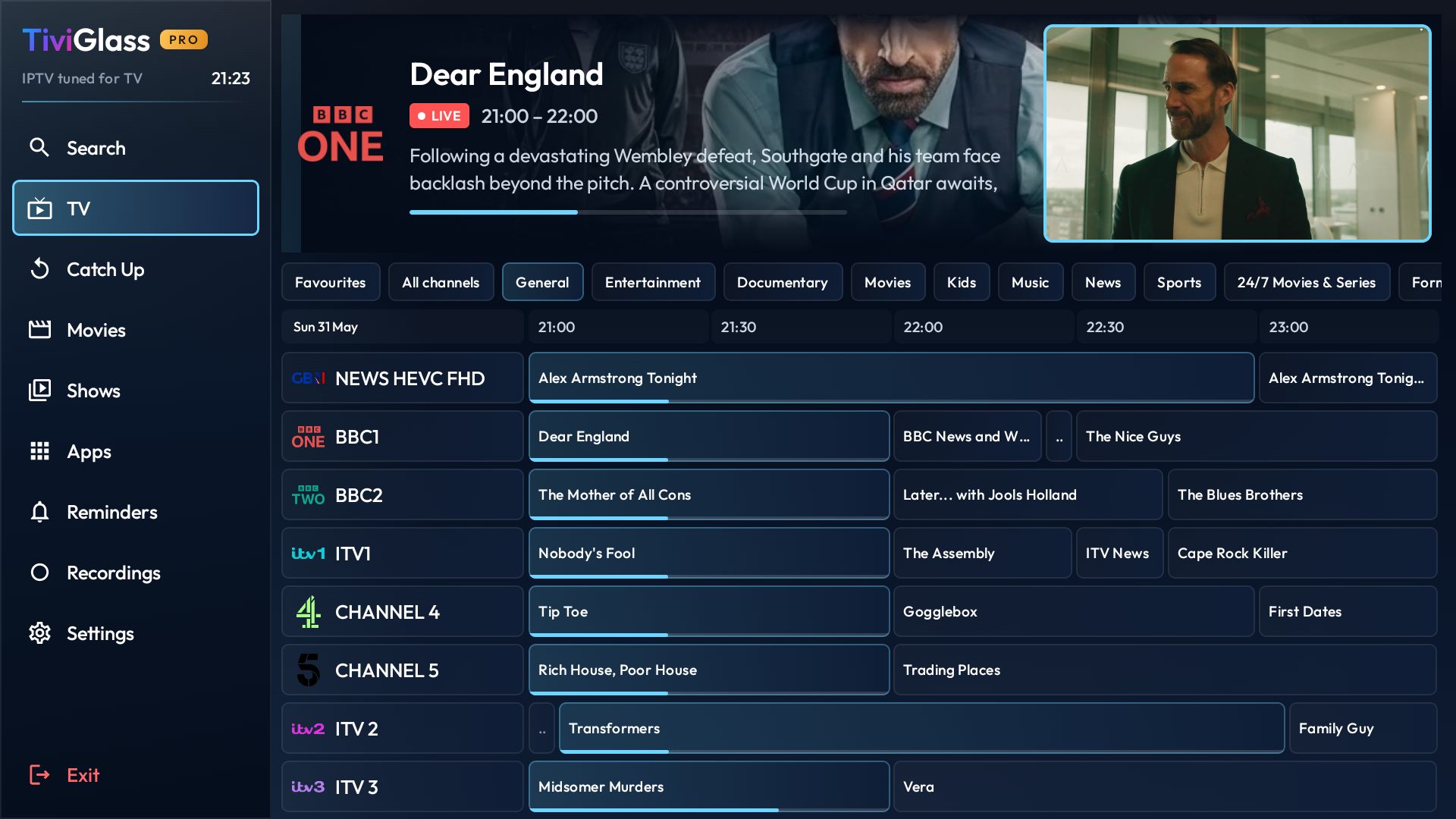
Task: Select Rich House, Poor House
Action: [709, 670]
